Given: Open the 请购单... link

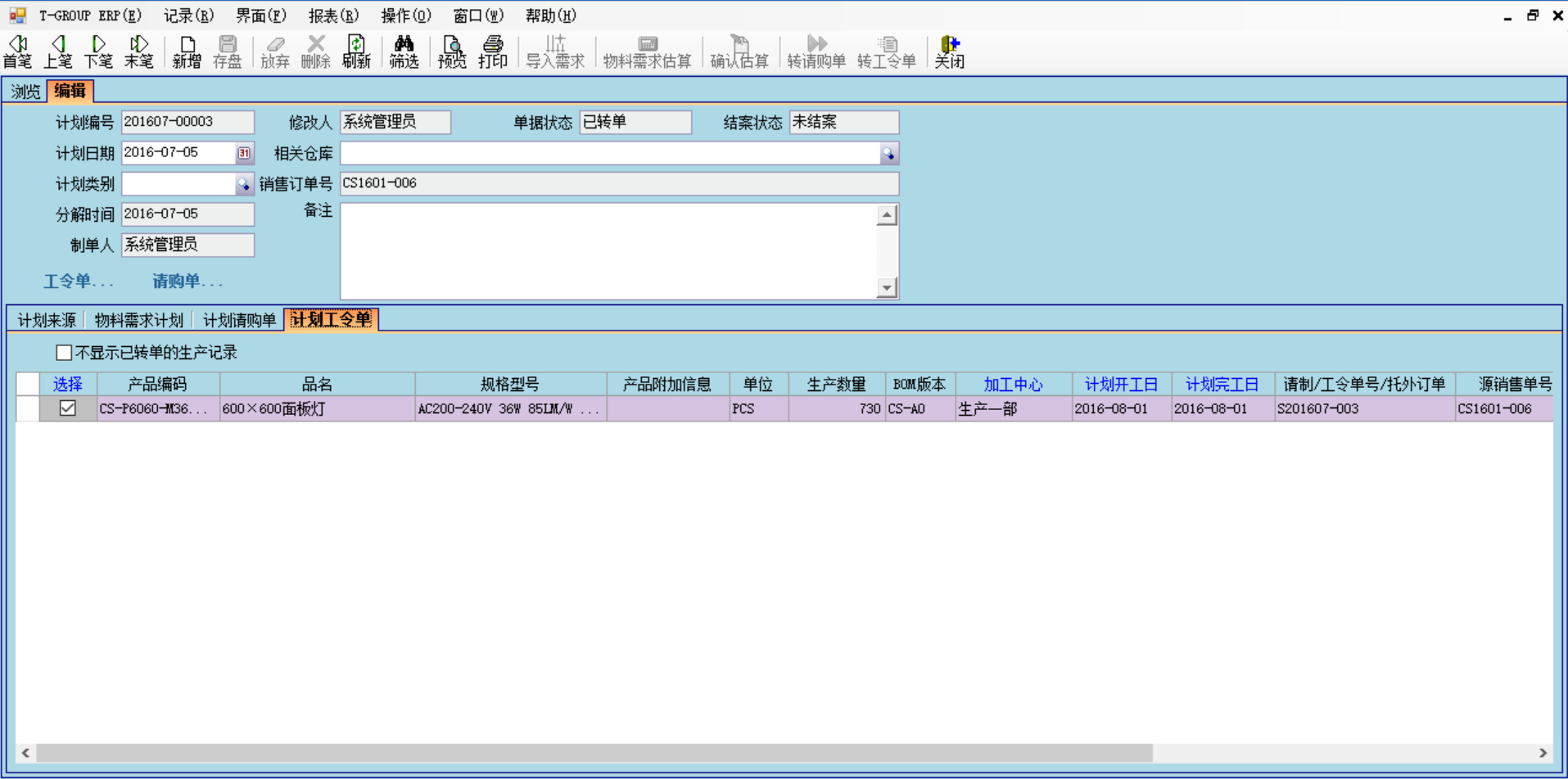Looking at the screenshot, I should [188, 281].
